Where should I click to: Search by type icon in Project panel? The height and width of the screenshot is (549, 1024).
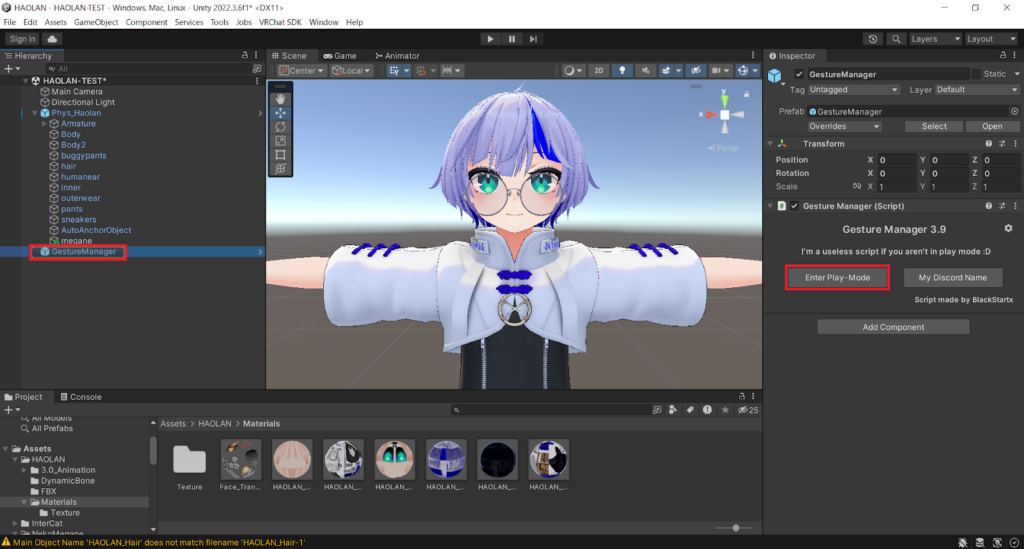point(673,410)
